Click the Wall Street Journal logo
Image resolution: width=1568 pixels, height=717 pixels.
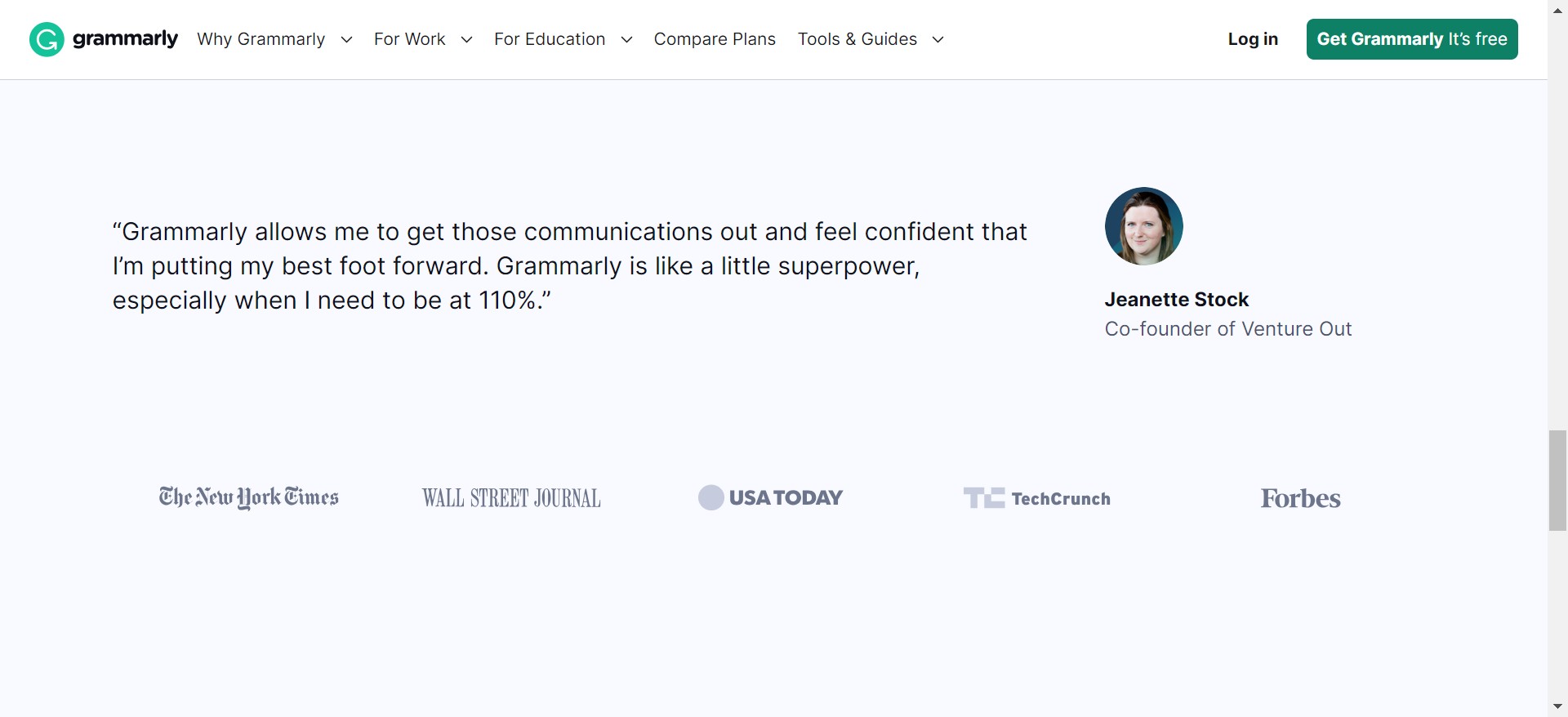(511, 498)
